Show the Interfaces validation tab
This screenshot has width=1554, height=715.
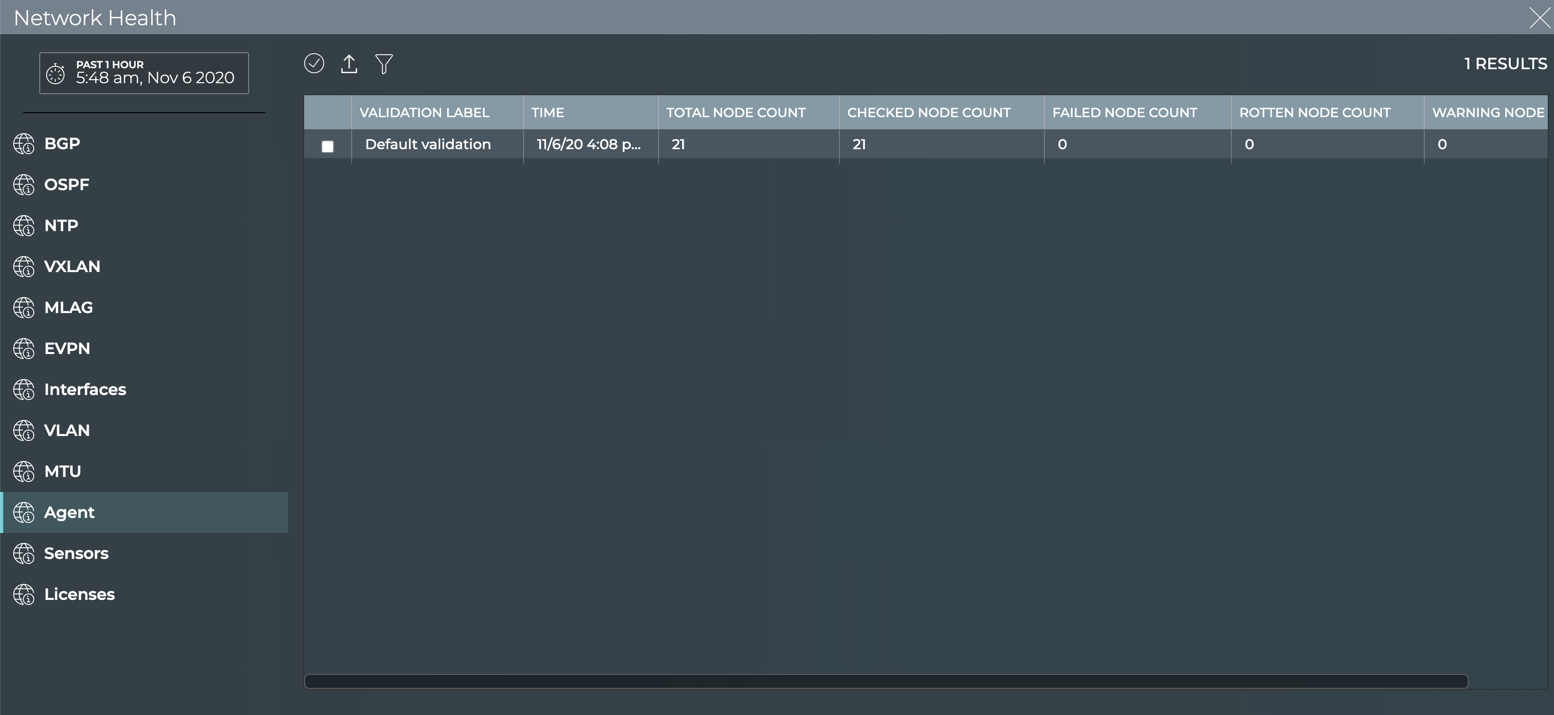[x=85, y=390]
